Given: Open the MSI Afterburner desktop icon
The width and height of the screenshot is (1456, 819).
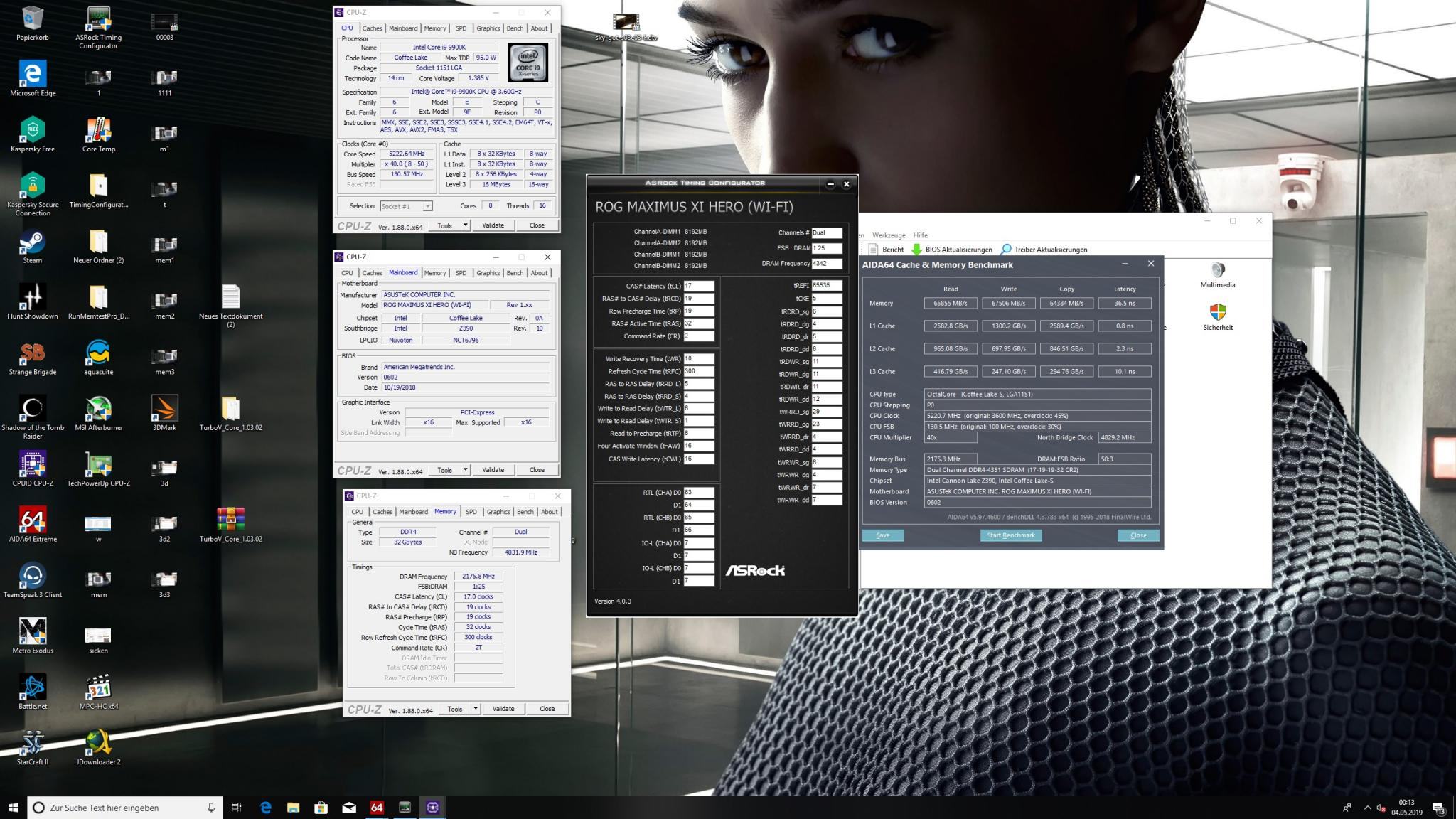Looking at the screenshot, I should (x=99, y=409).
